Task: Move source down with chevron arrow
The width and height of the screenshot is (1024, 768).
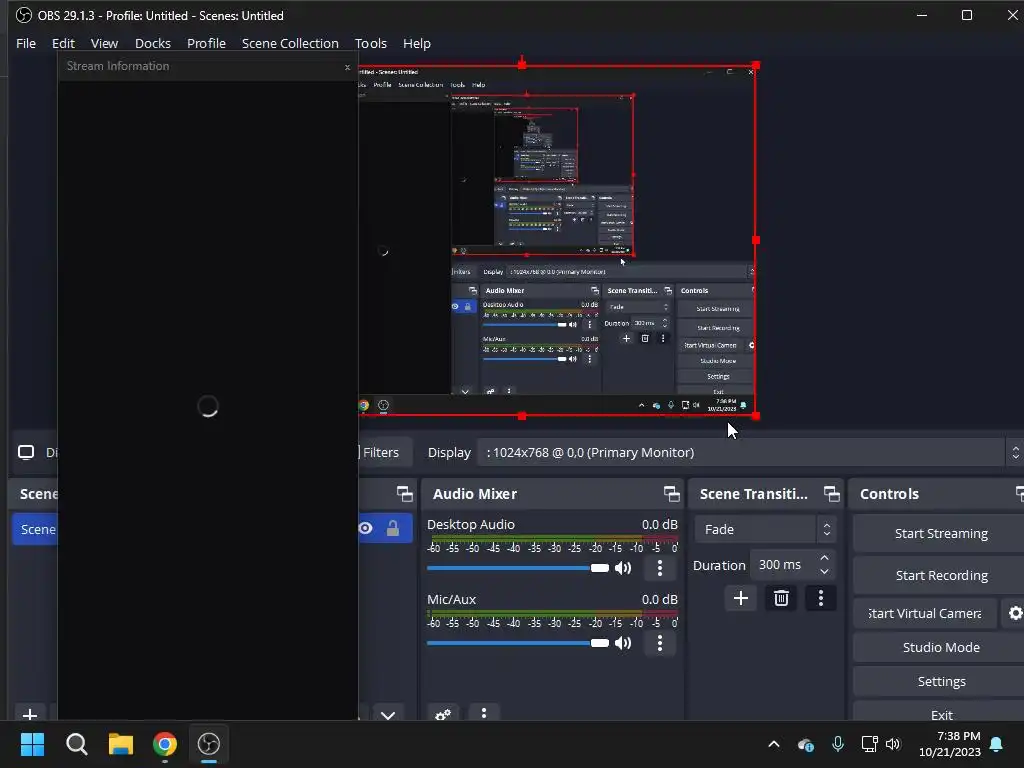Action: pyautogui.click(x=388, y=714)
